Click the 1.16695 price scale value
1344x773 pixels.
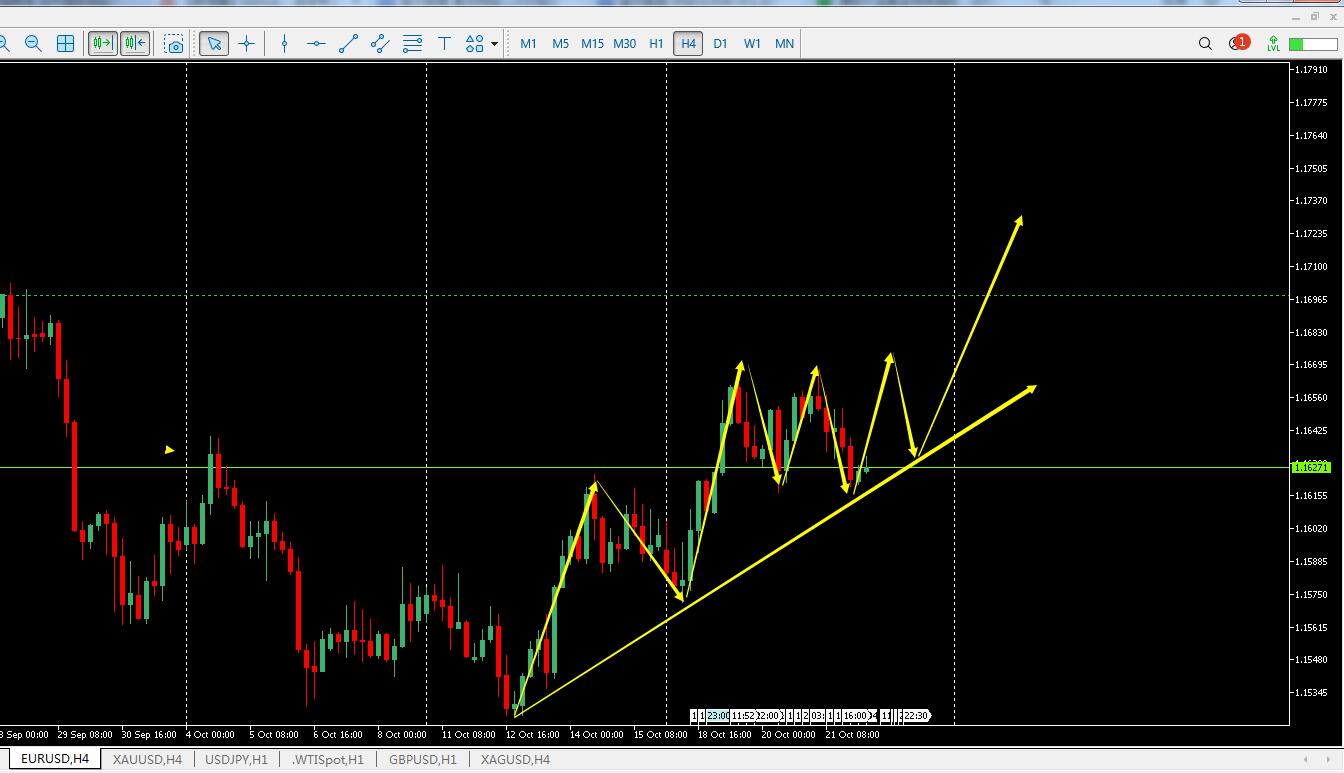[1310, 365]
